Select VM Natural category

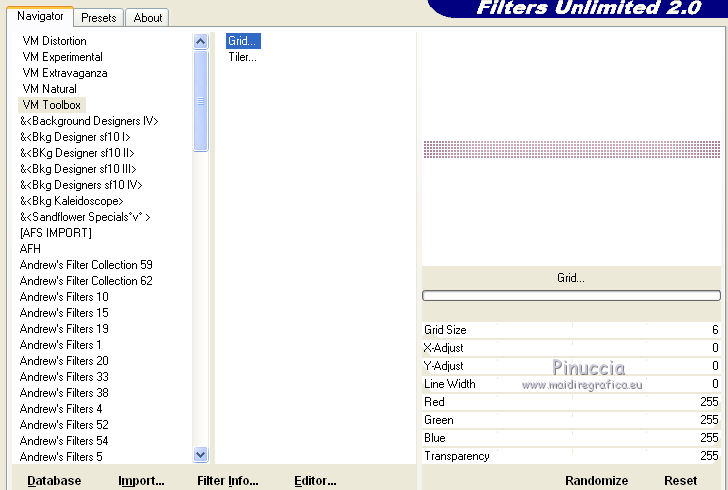coord(50,89)
